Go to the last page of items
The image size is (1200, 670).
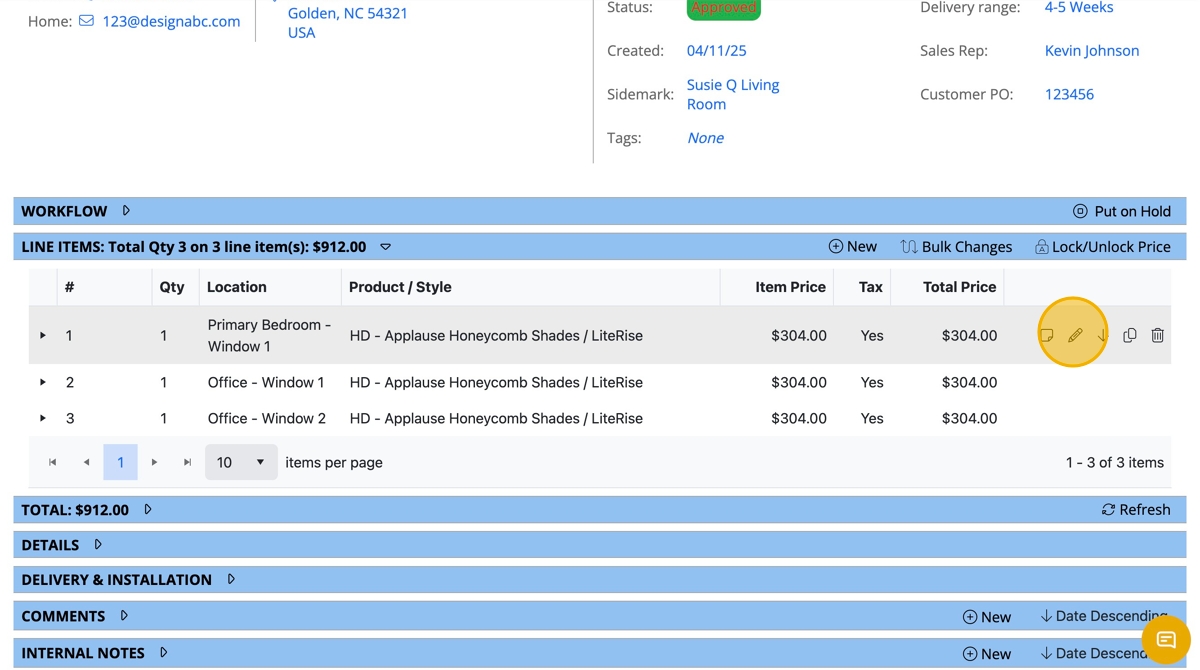coord(187,462)
